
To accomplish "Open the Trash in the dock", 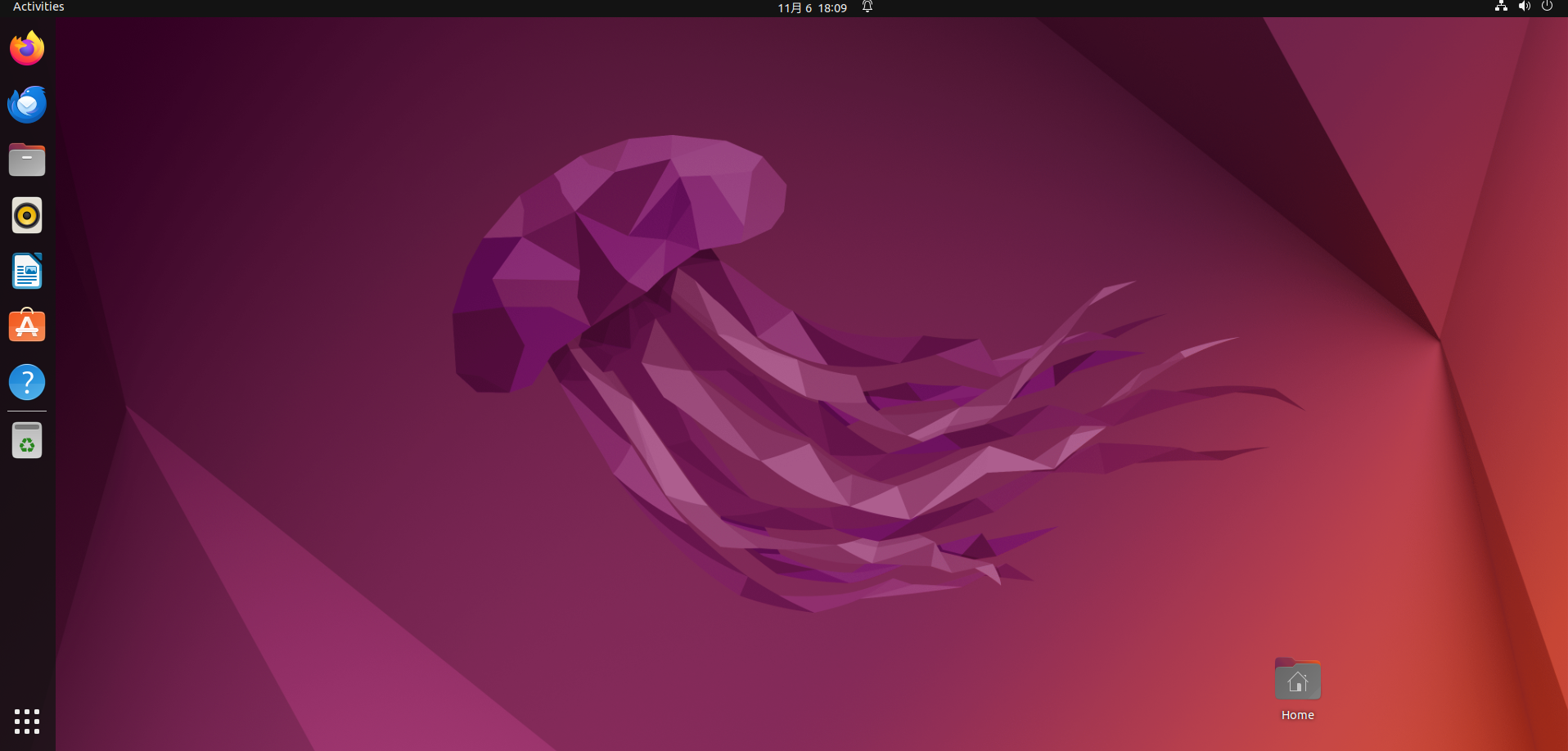I will (27, 440).
